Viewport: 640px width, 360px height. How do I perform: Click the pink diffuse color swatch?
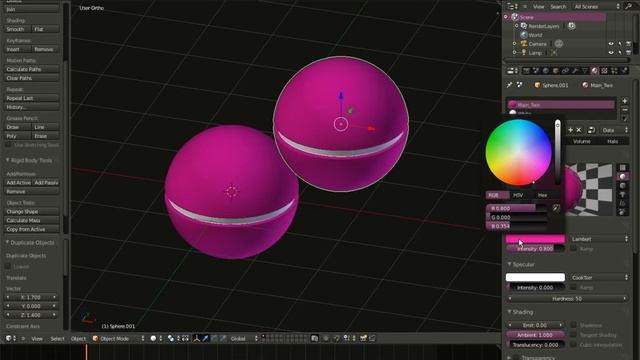coord(536,239)
